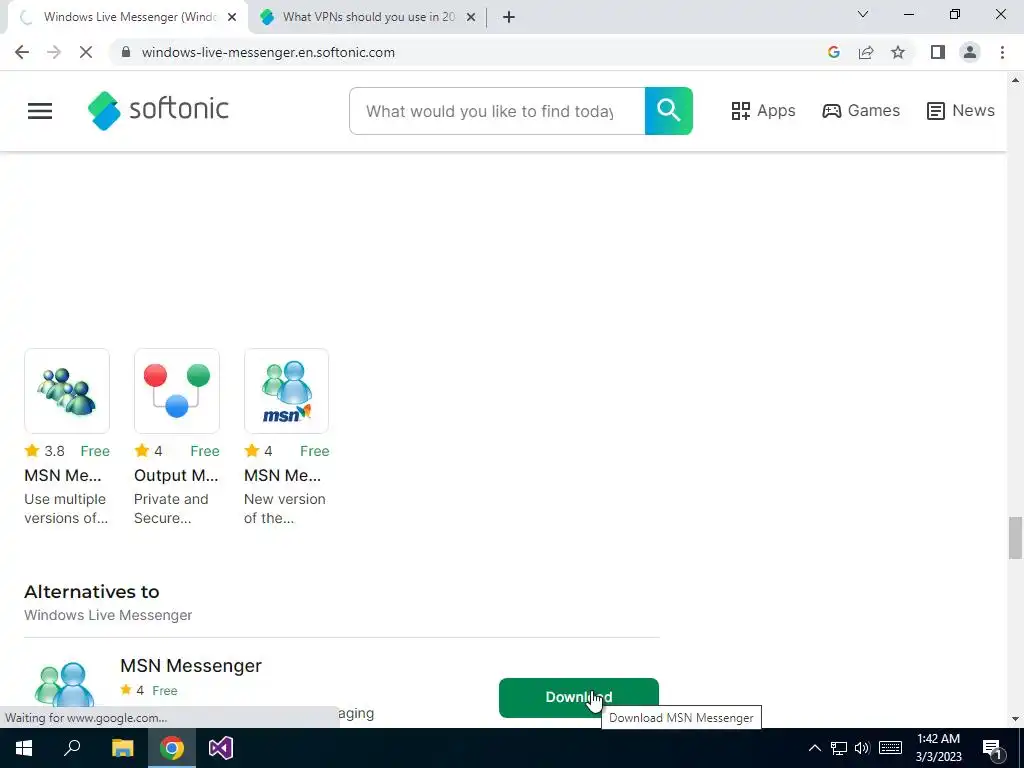Open the Games section
The height and width of the screenshot is (768, 1024).
click(861, 110)
